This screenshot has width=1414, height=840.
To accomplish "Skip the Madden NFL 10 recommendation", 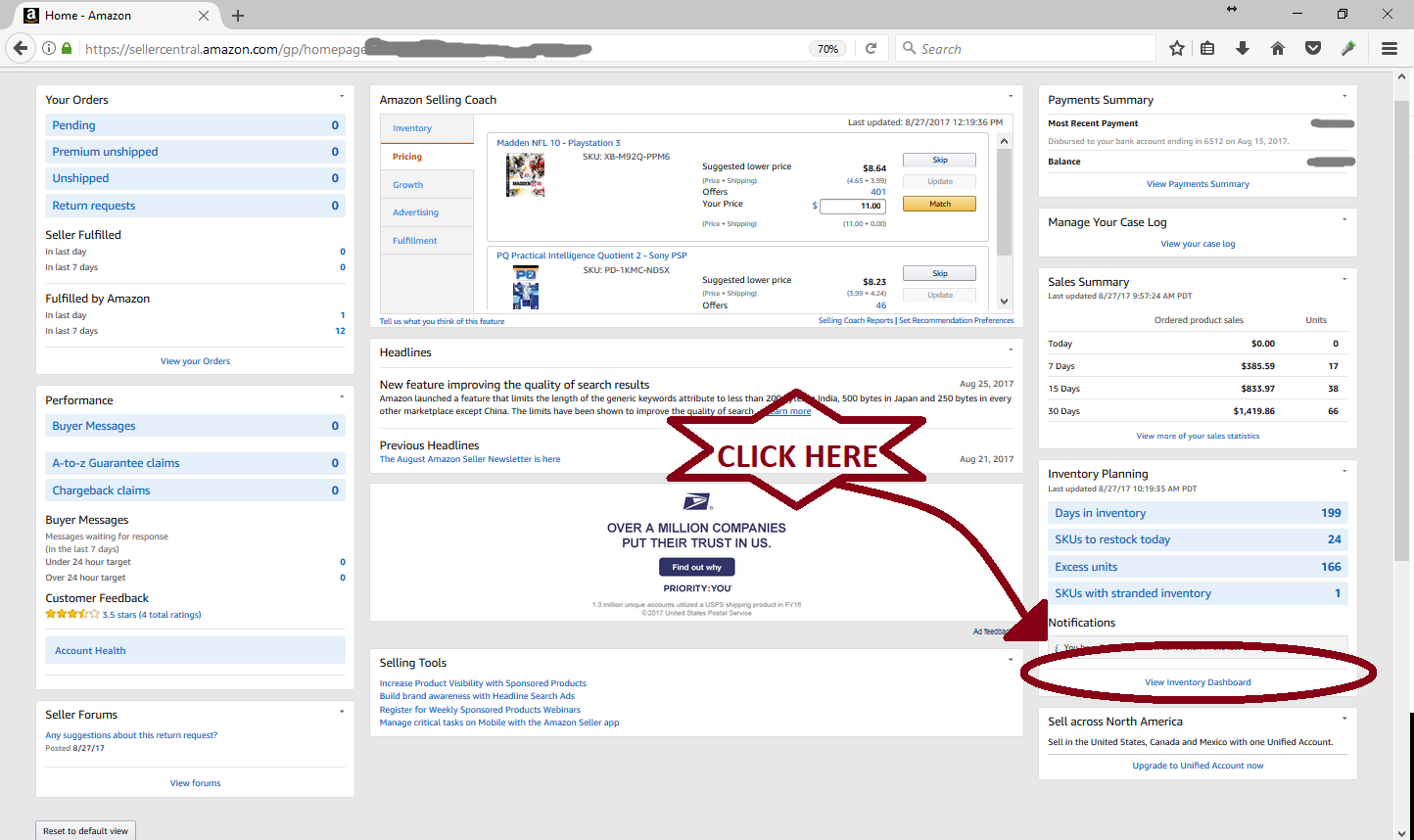I will pos(939,160).
